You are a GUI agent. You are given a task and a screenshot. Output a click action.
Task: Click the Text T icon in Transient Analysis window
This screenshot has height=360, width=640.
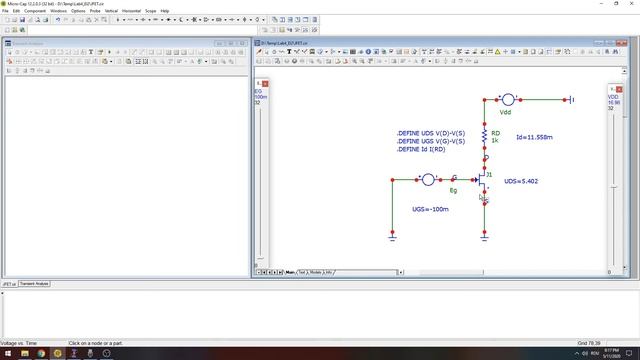coord(91,52)
